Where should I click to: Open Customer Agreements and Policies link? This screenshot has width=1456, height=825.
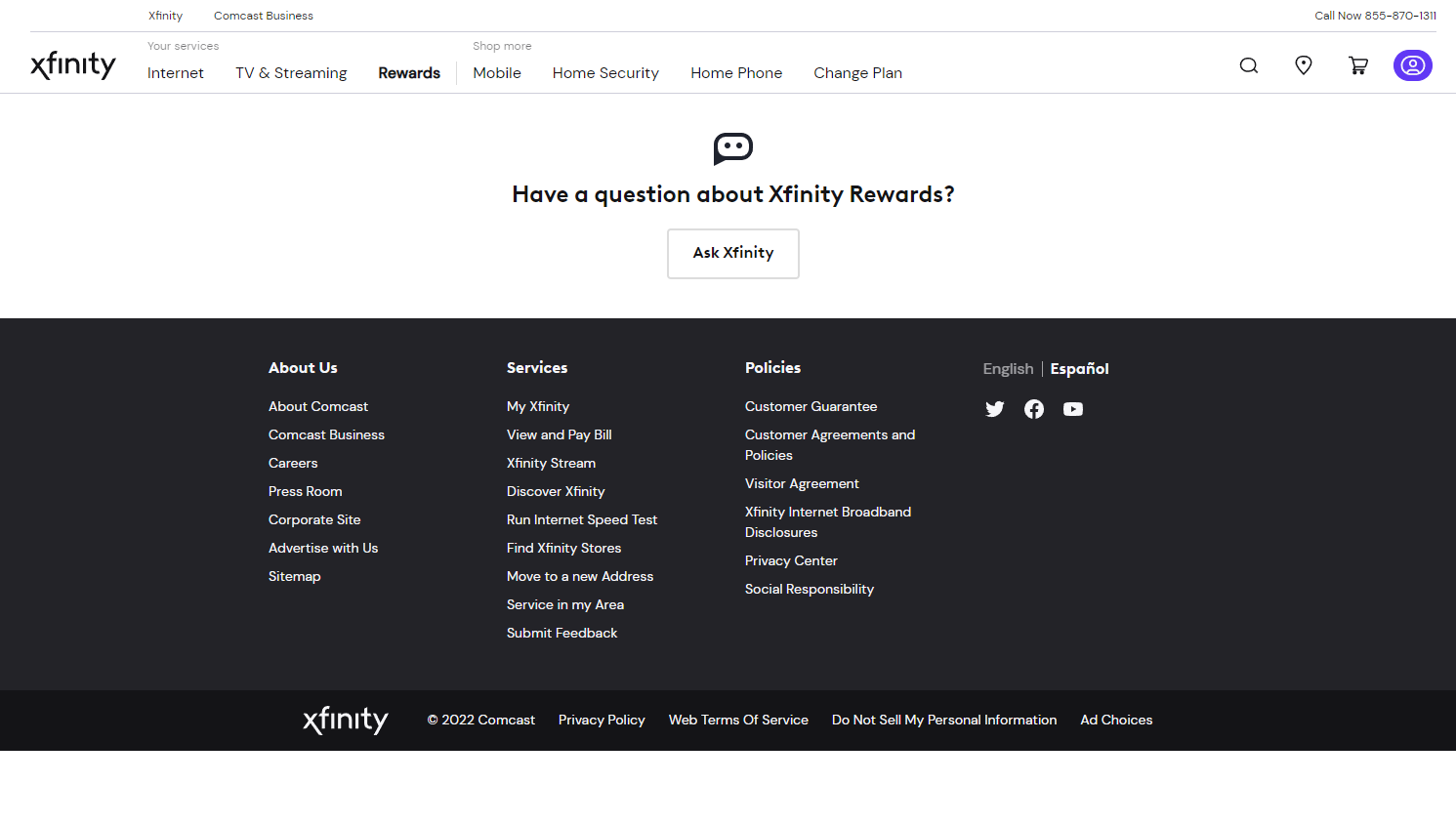(x=830, y=445)
